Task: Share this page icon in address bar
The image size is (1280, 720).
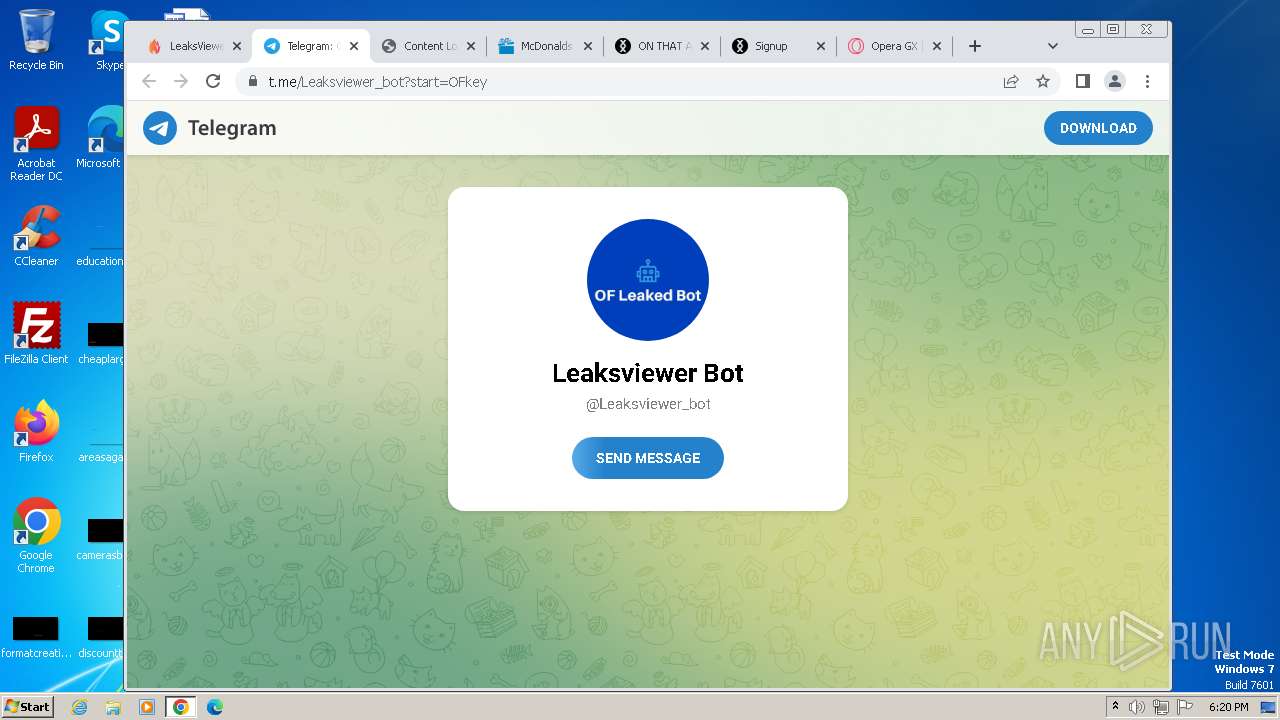Action: click(x=1011, y=81)
